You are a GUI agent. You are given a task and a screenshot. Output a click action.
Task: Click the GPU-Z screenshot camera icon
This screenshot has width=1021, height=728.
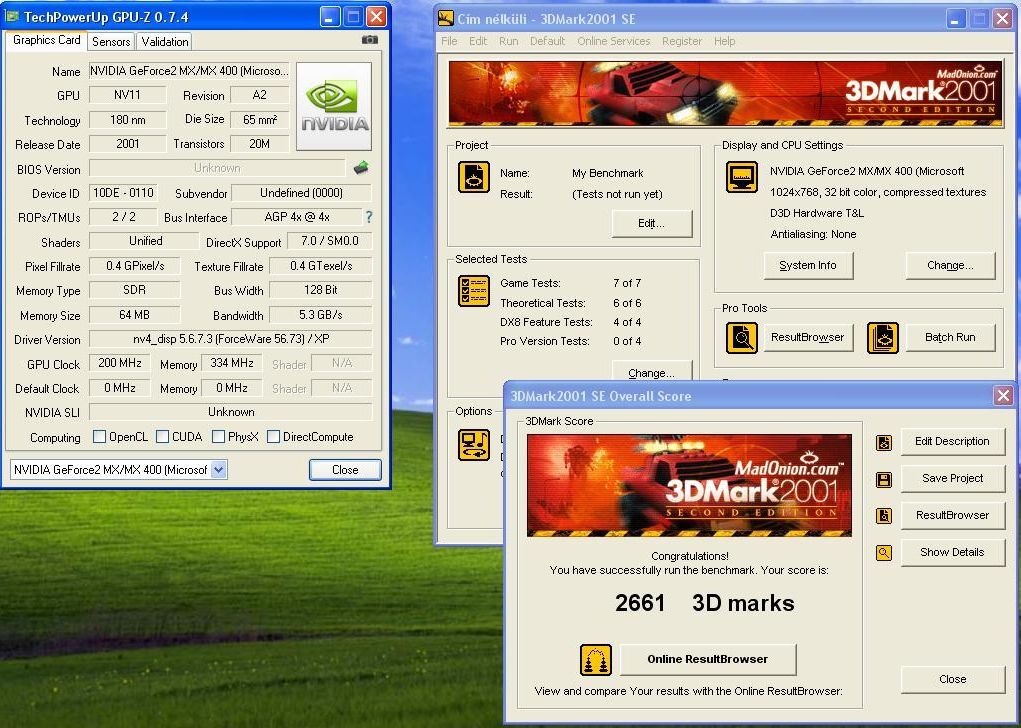[370, 40]
